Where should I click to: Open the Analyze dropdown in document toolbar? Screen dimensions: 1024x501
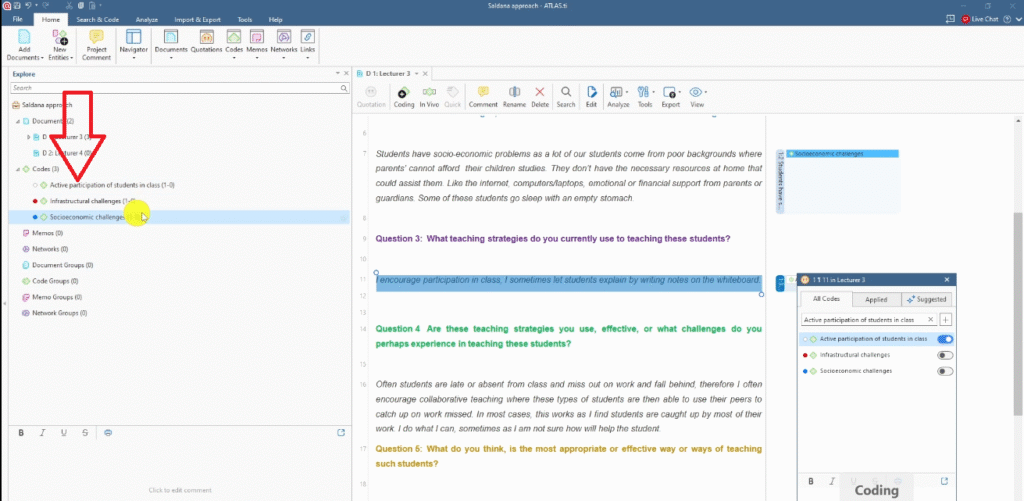tap(618, 96)
